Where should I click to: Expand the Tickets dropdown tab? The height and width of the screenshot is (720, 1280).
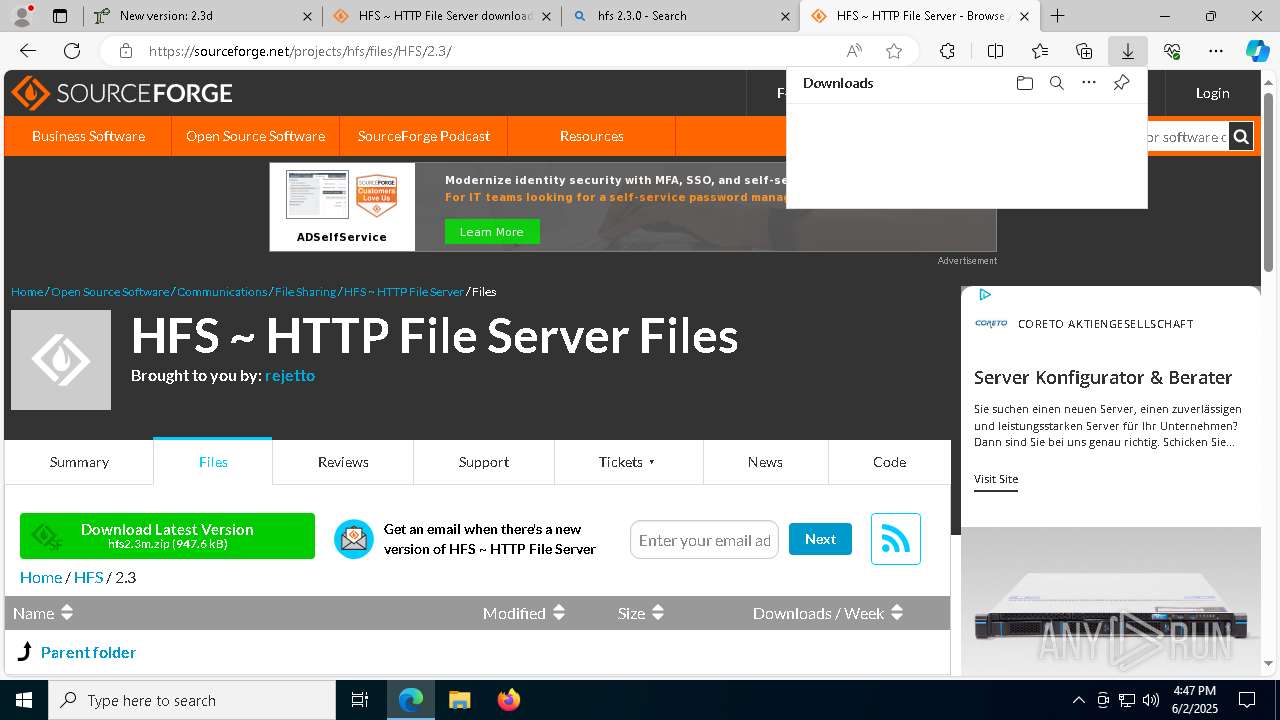(628, 462)
